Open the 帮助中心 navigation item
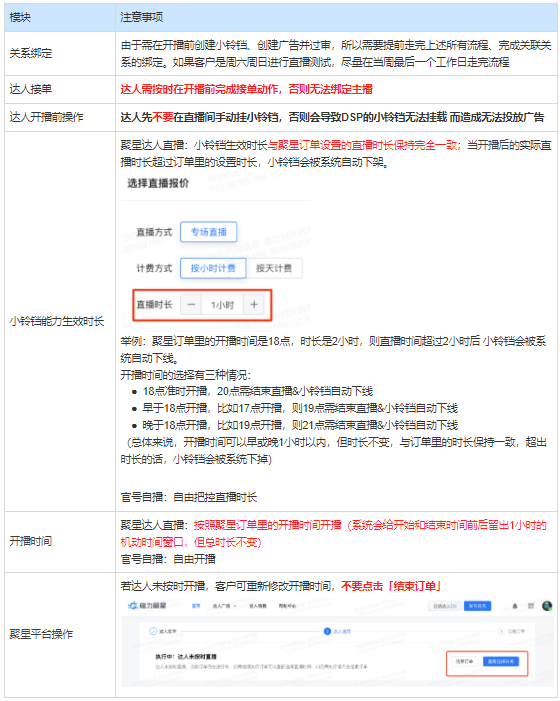Image resolution: width=560 pixels, height=701 pixels. (x=287, y=606)
